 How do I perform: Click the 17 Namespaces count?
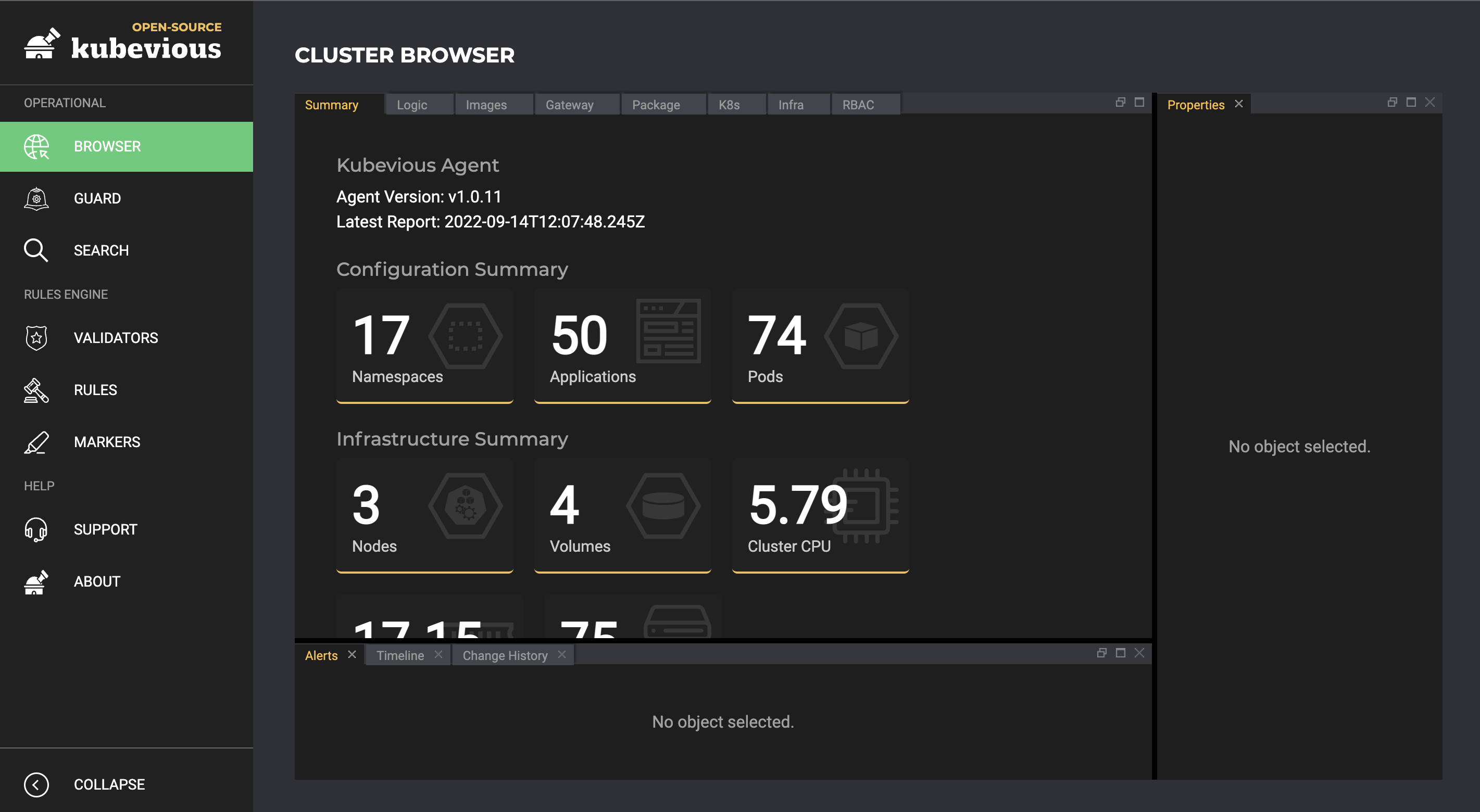point(381,335)
